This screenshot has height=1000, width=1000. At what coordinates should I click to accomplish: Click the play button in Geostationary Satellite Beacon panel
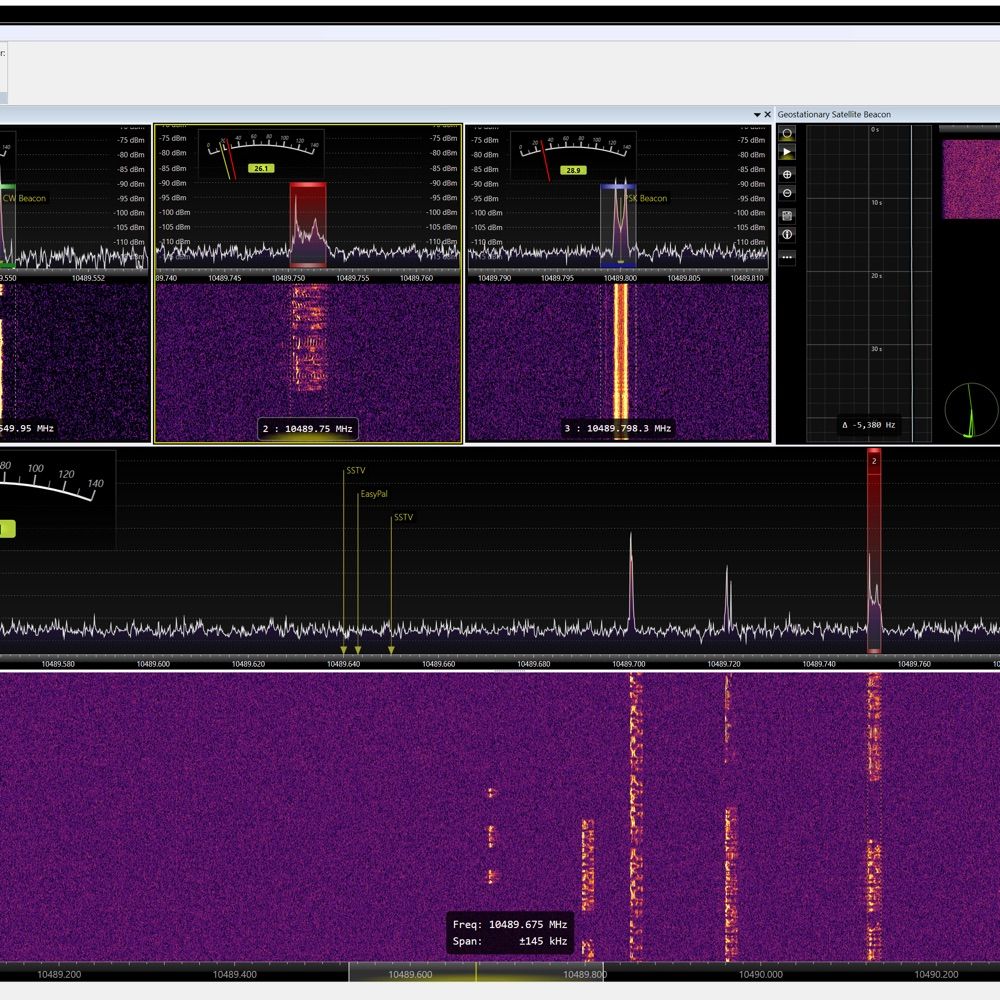pos(787,152)
